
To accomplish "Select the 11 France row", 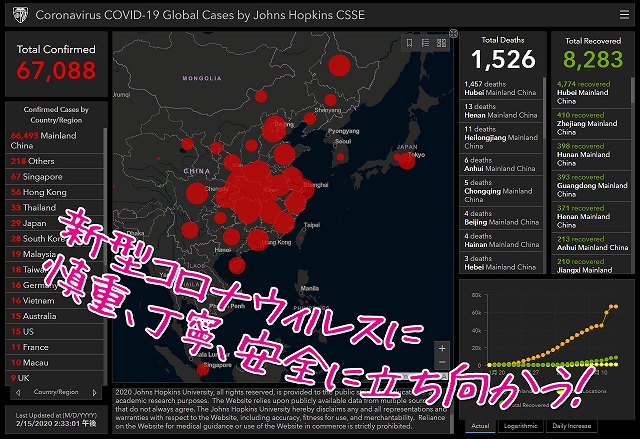I will pos(54,347).
